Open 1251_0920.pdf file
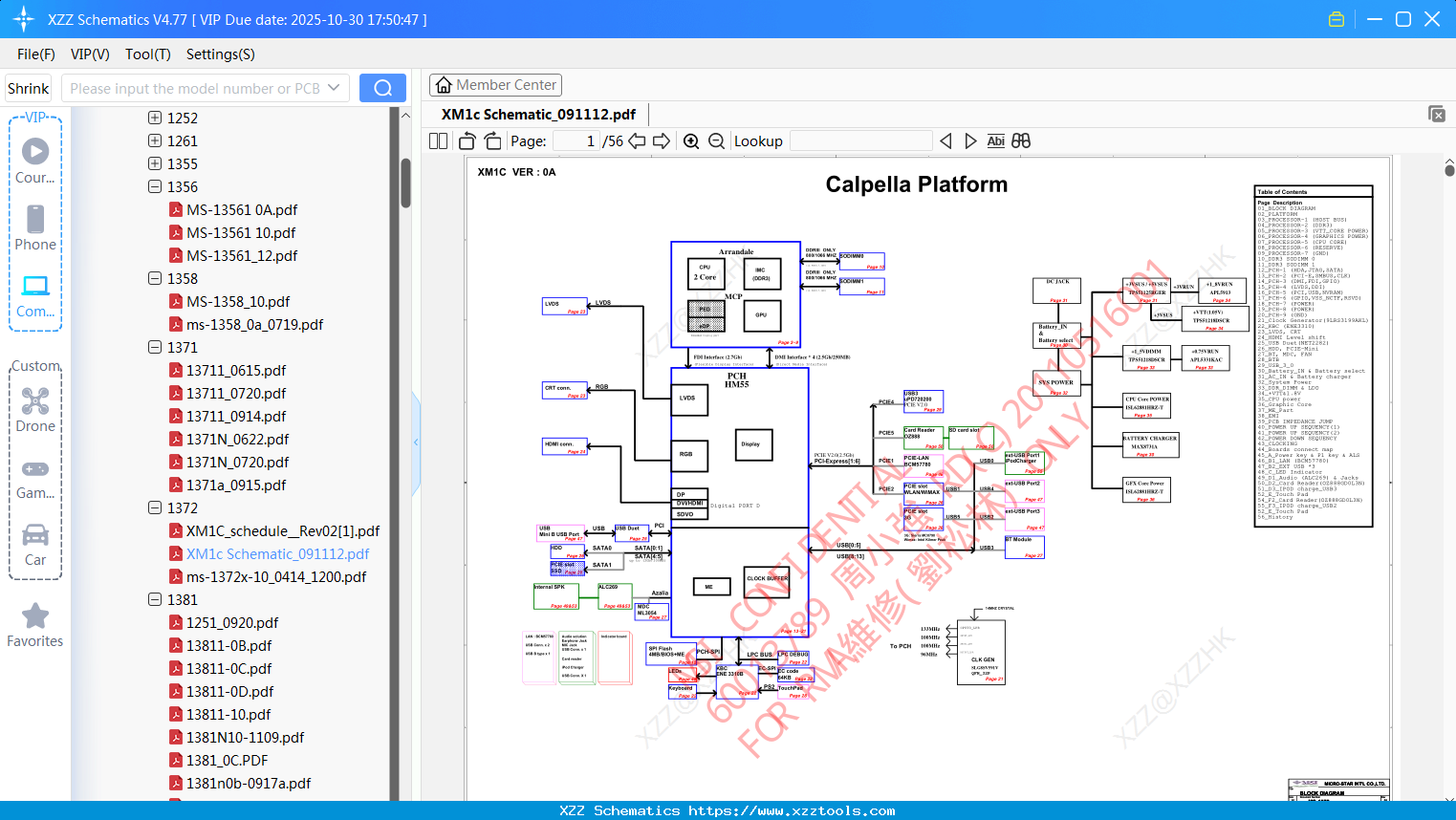Viewport: 1456px width, 820px height. pyautogui.click(x=232, y=622)
